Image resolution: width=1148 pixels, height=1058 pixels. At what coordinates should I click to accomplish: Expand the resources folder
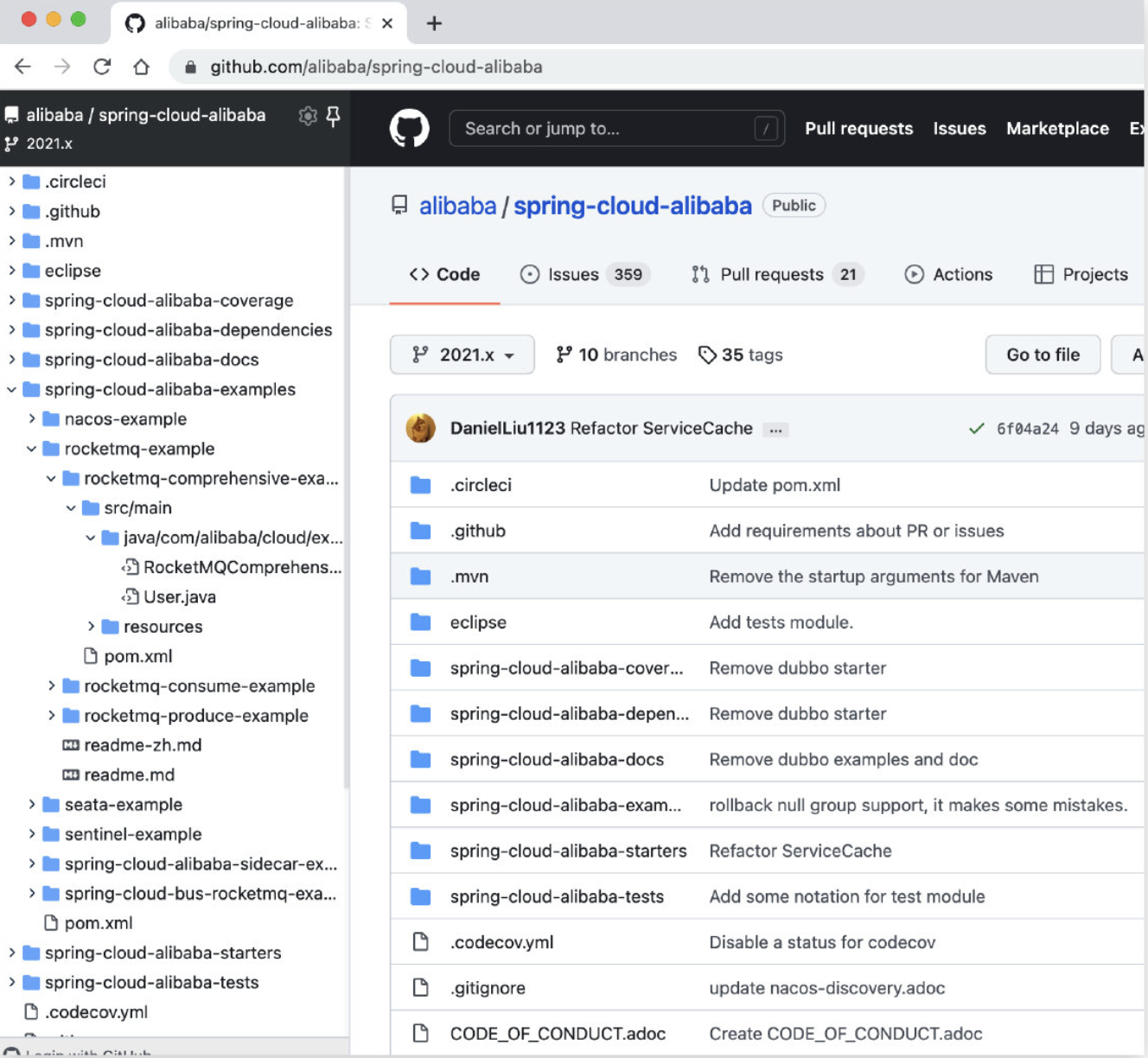pos(91,627)
